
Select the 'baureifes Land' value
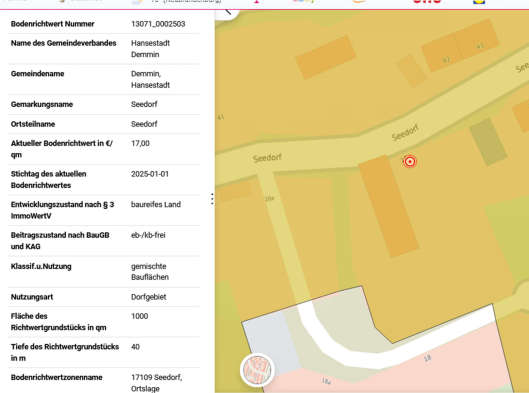[156, 204]
